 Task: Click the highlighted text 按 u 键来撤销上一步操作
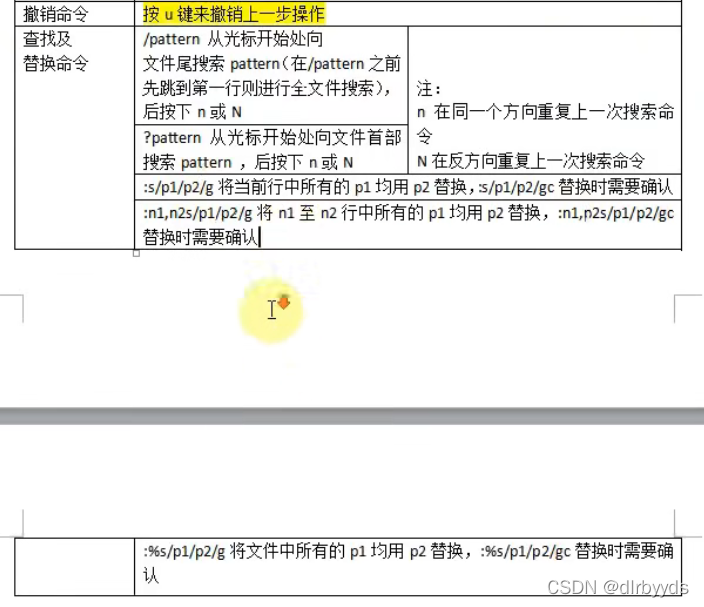pos(233,14)
